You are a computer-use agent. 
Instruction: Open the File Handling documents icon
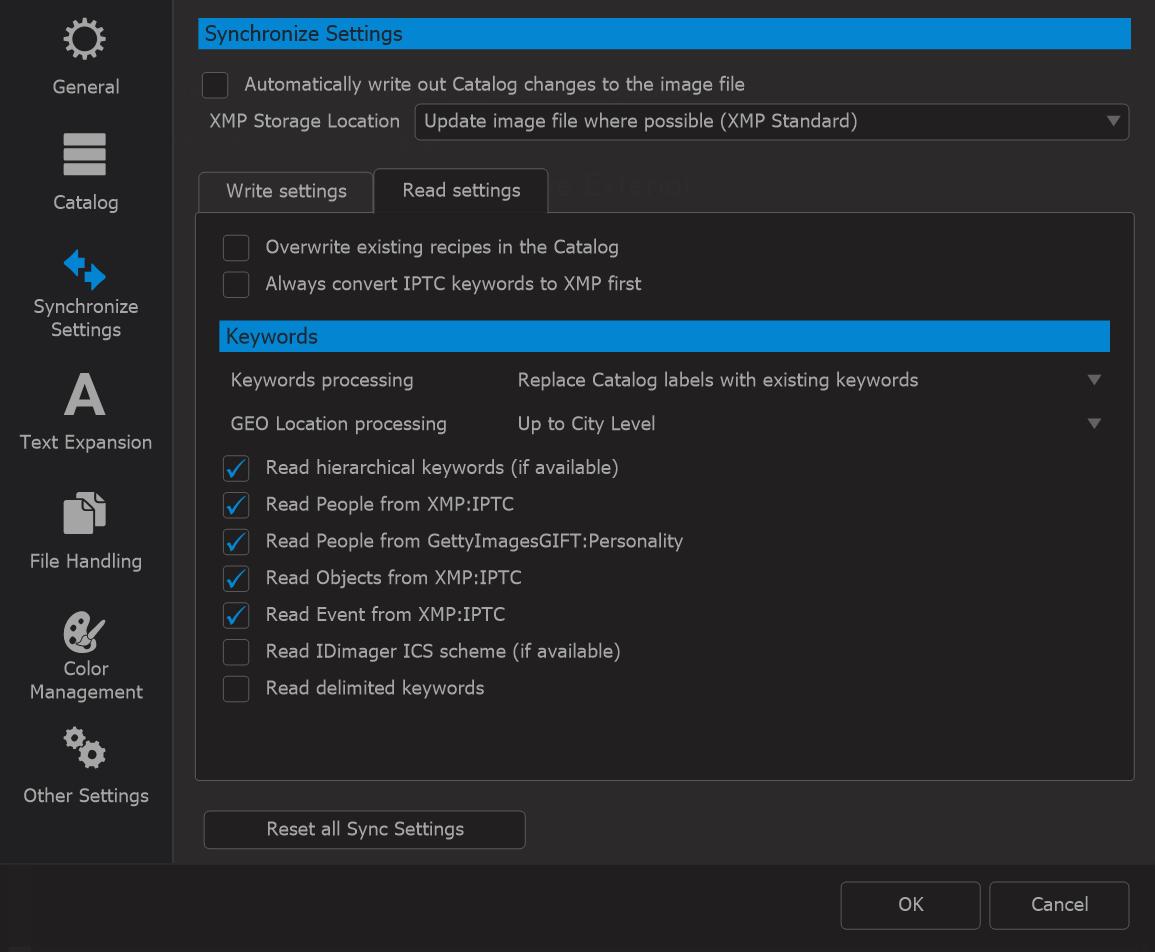pos(85,513)
